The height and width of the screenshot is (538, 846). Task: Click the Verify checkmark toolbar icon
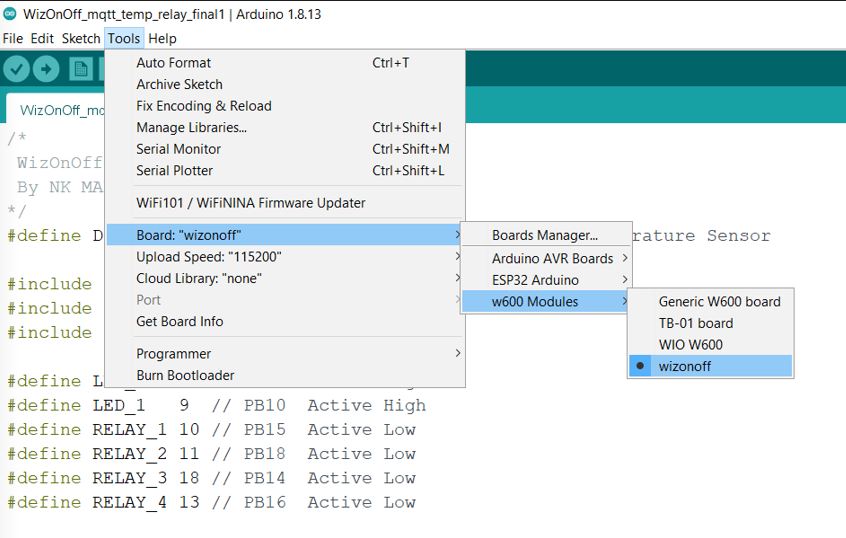[x=17, y=68]
